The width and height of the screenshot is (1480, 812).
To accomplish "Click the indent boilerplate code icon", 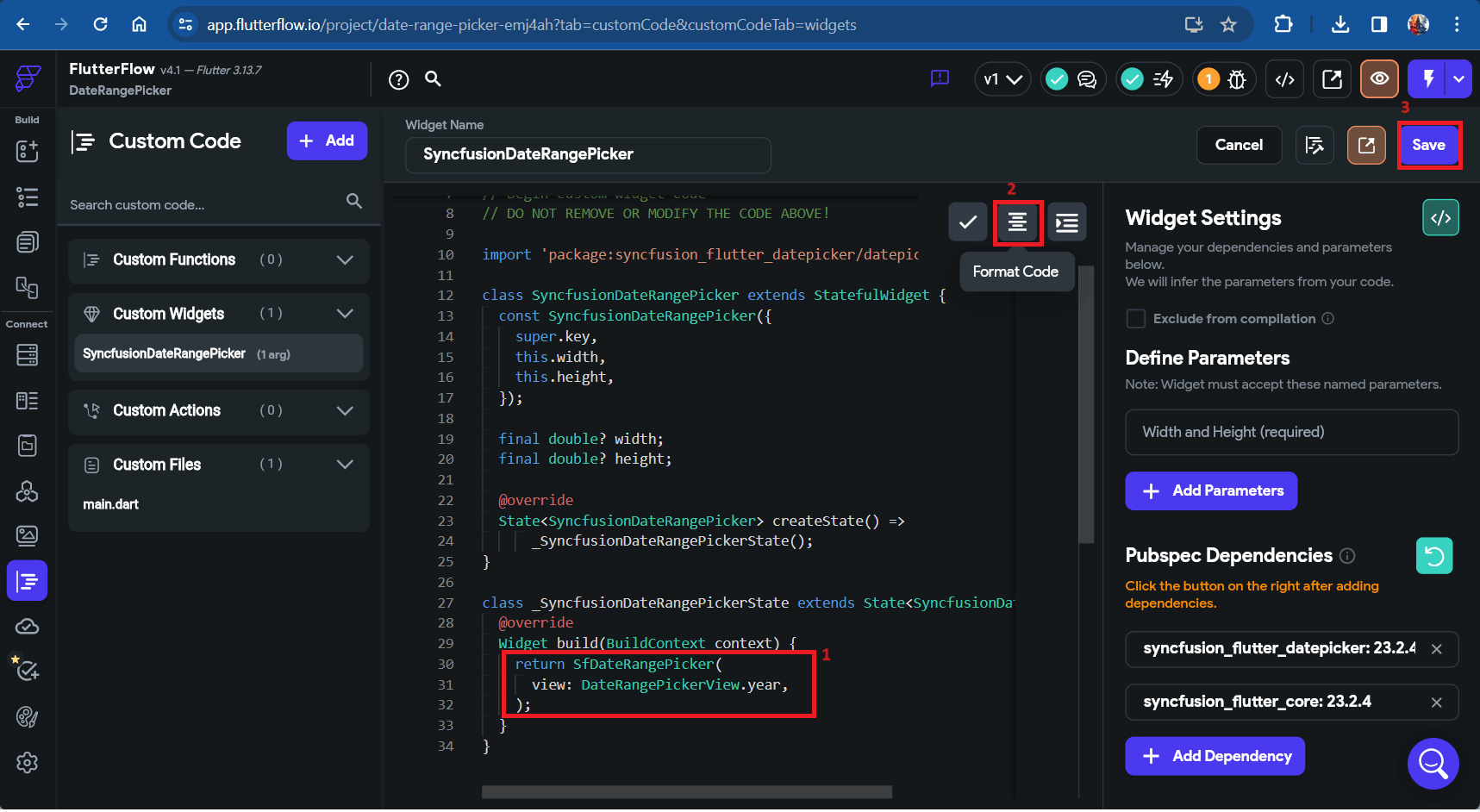I will tap(1067, 222).
